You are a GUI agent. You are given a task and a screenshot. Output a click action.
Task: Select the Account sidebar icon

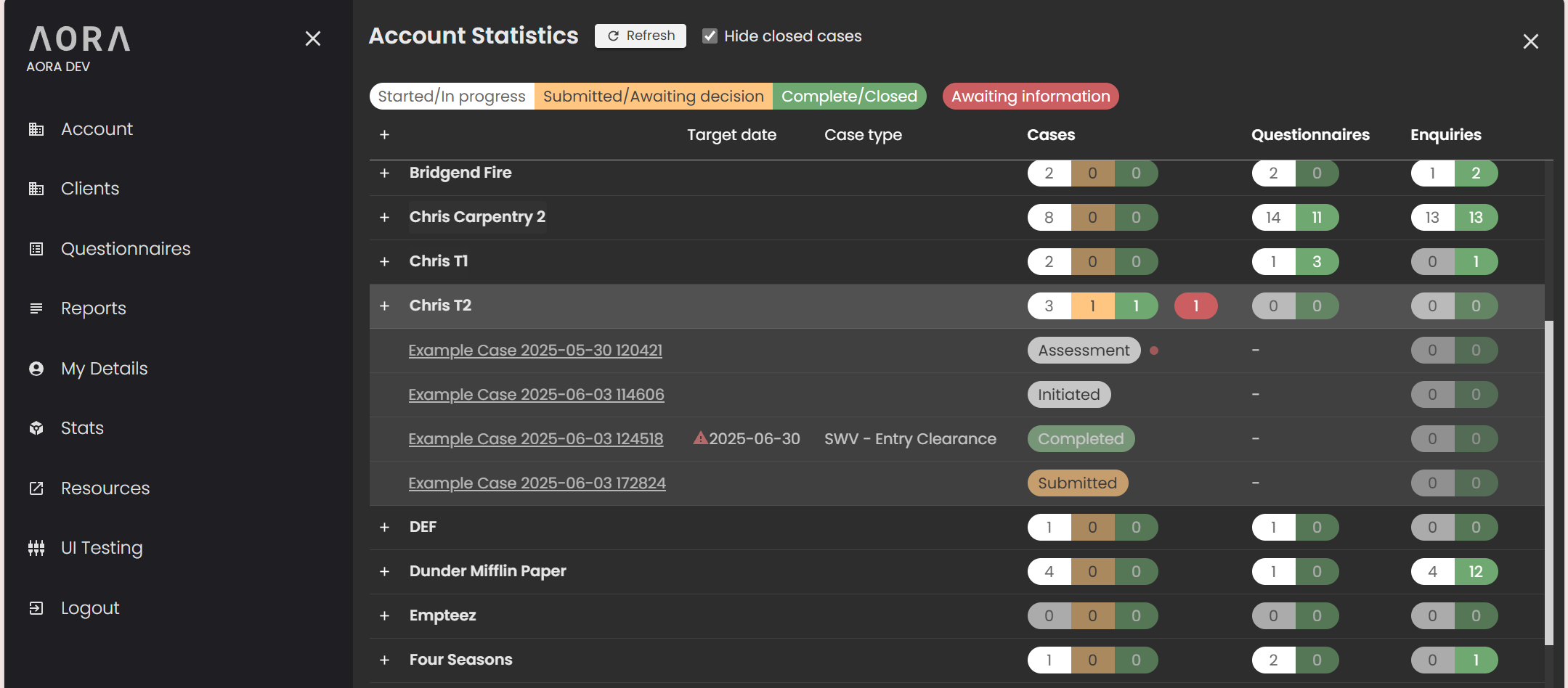pyautogui.click(x=36, y=129)
